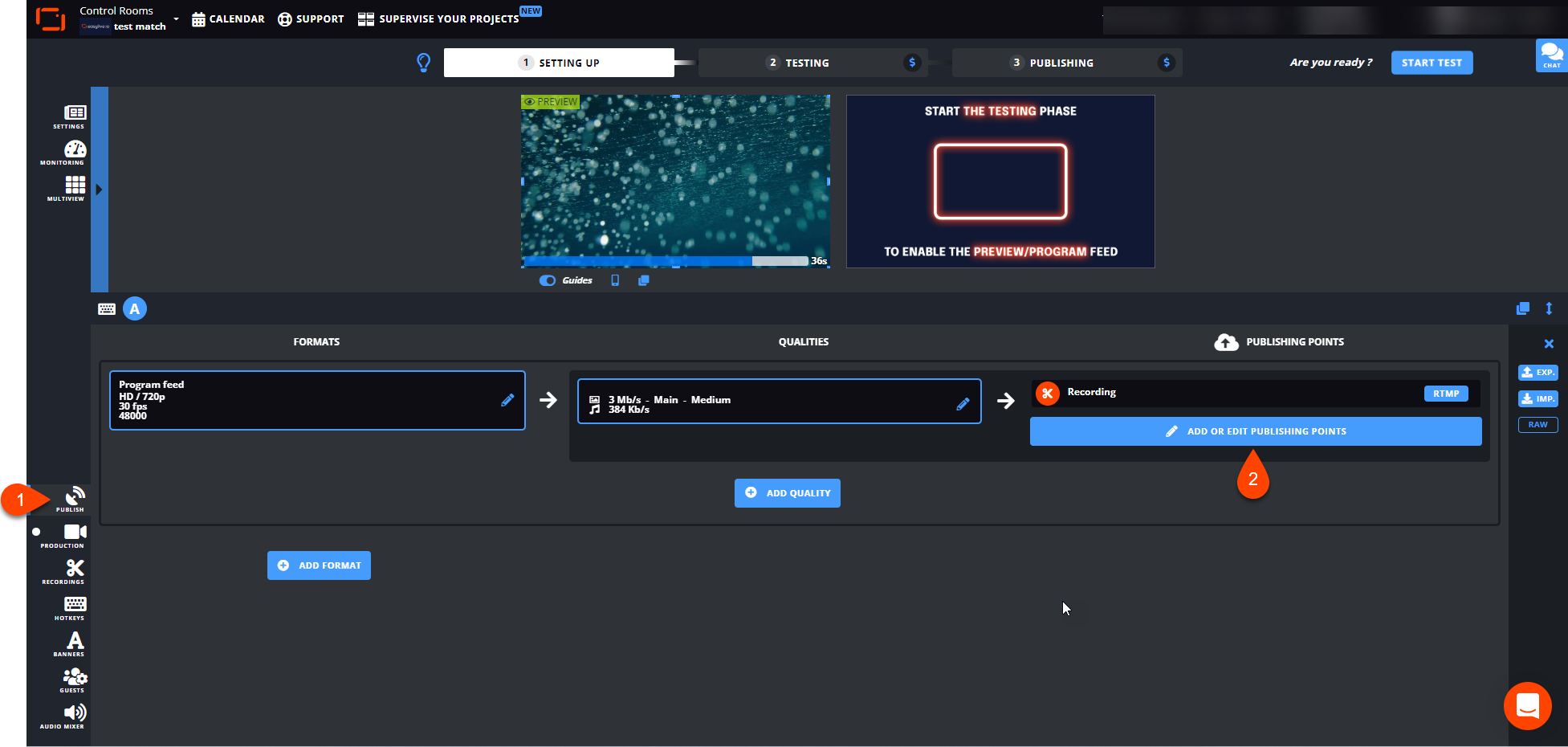Select the Program feed format card
This screenshot has height=747, width=1568.
click(317, 400)
